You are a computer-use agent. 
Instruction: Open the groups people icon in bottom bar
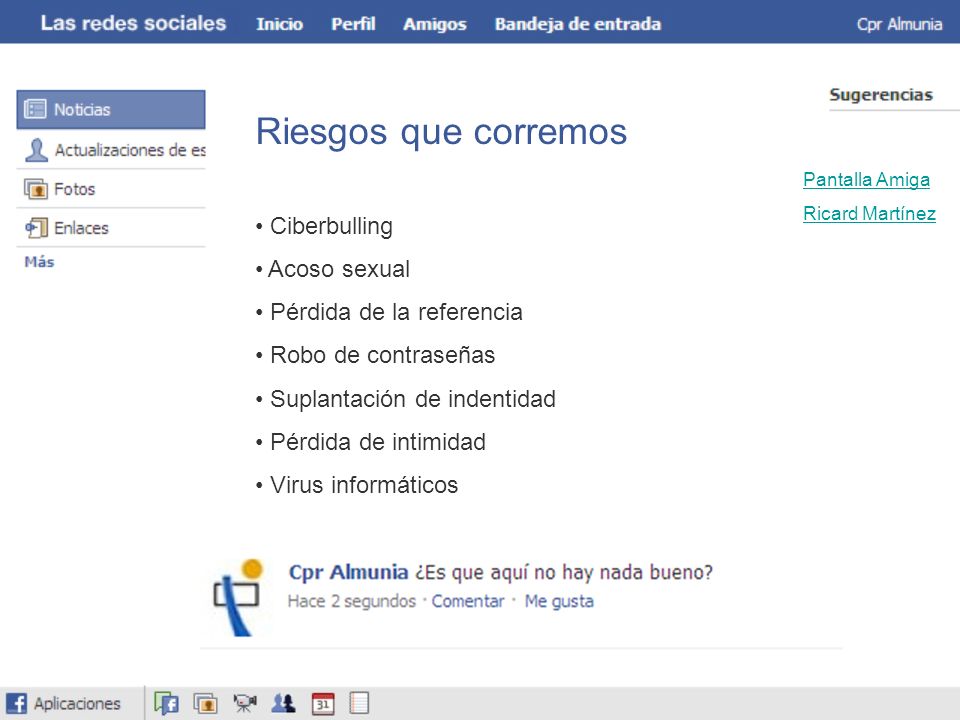[283, 703]
